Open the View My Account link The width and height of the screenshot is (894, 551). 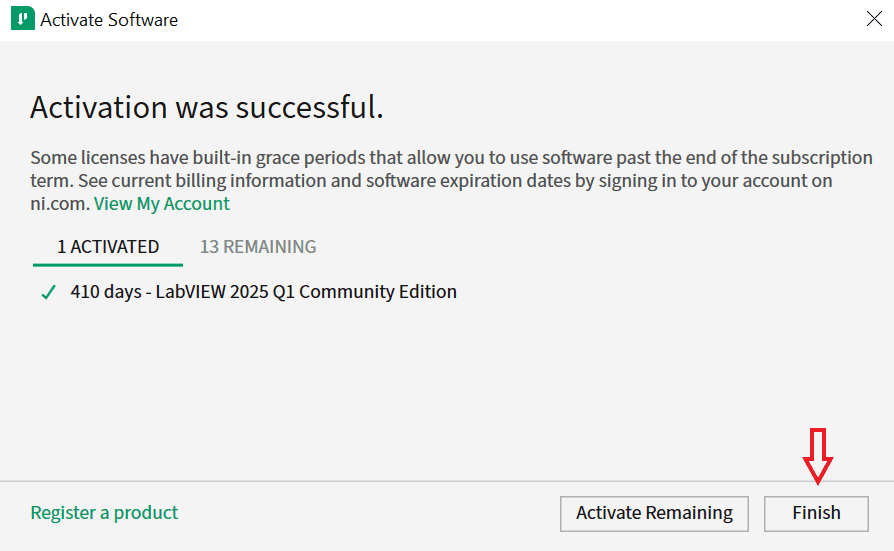[x=161, y=204]
